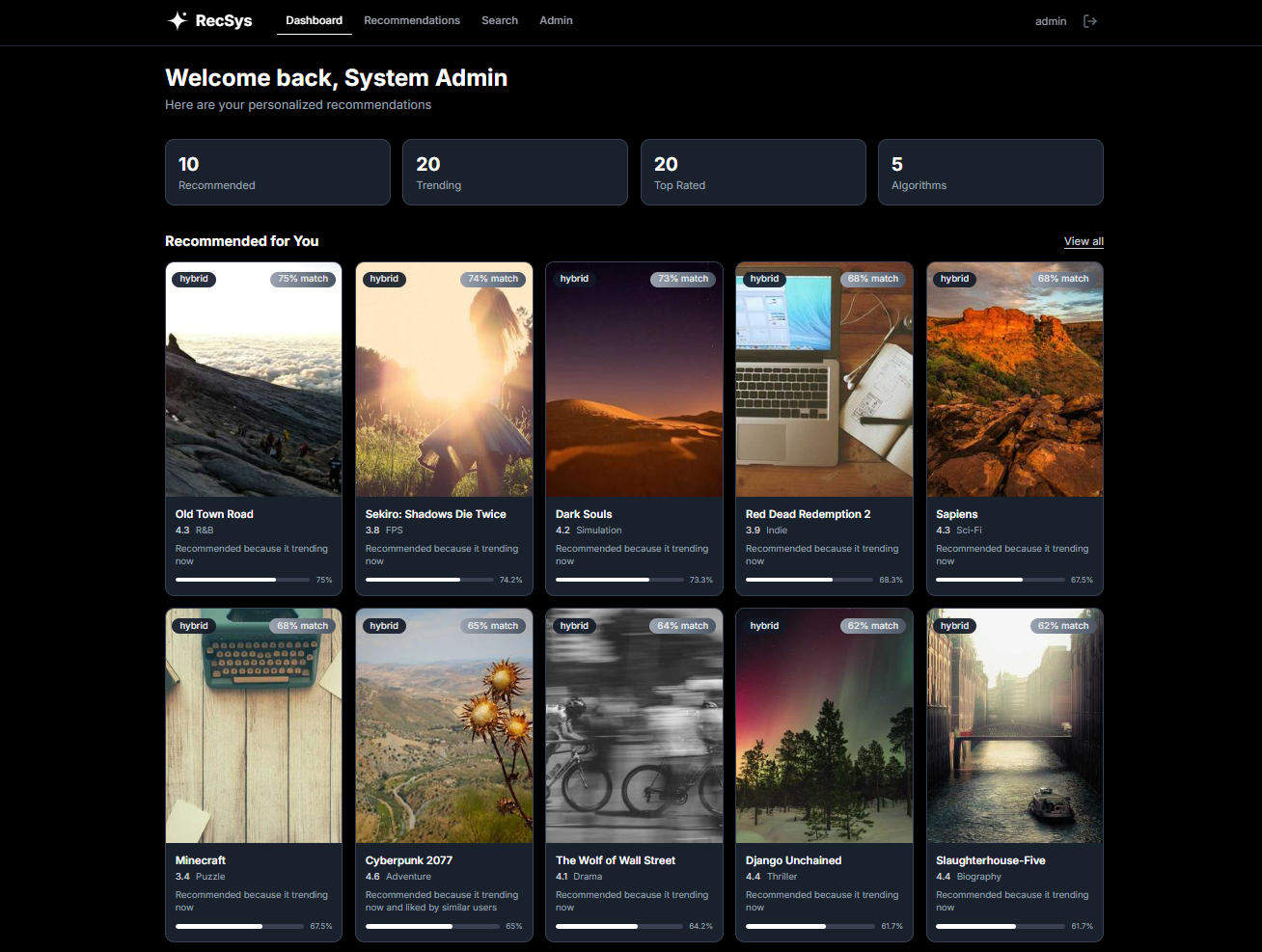
Task: Click the Sekiro: Shadows Die Twice title
Action: (x=436, y=514)
